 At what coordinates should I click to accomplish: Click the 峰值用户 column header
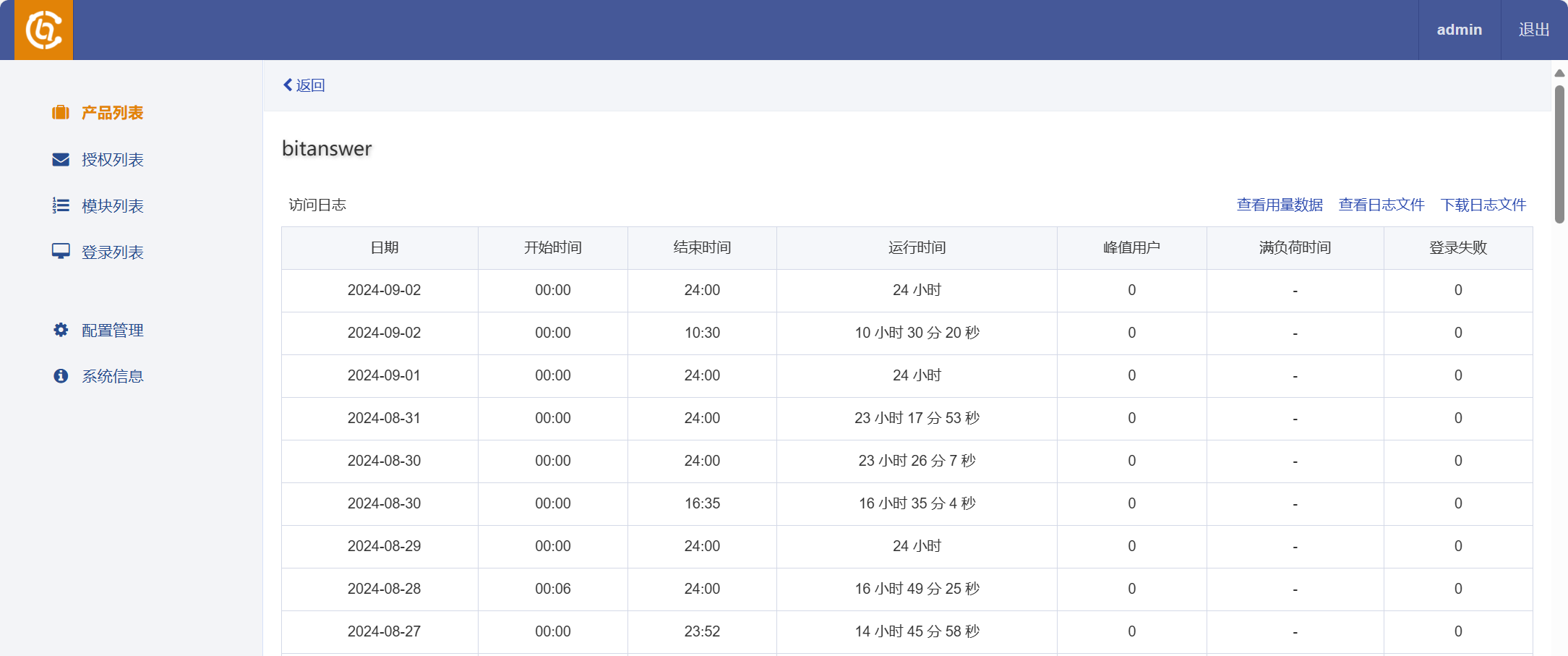coord(1132,247)
